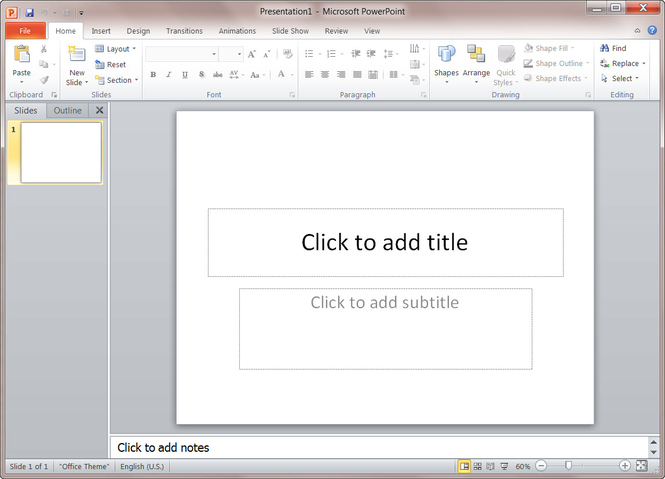Click the Copy icon in Clipboard group
The height and width of the screenshot is (479, 665).
pyautogui.click(x=43, y=64)
